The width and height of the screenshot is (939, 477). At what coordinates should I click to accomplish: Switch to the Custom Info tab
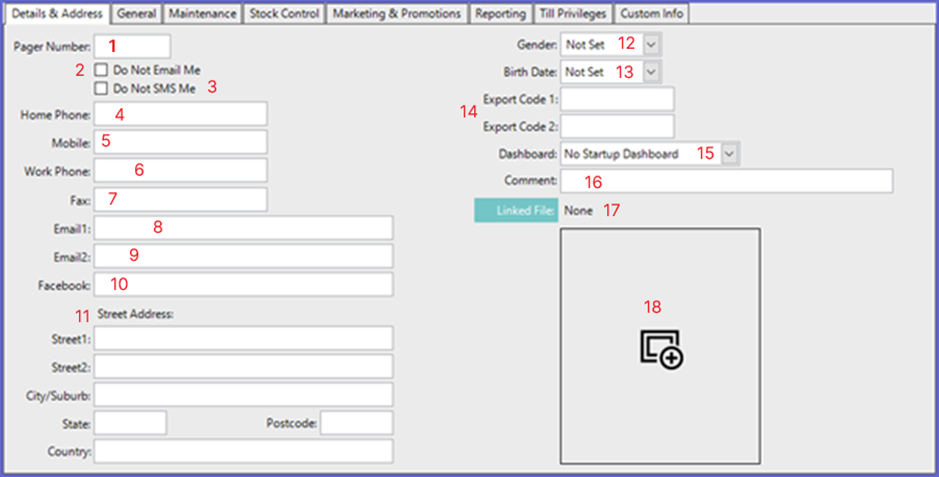pyautogui.click(x=650, y=14)
